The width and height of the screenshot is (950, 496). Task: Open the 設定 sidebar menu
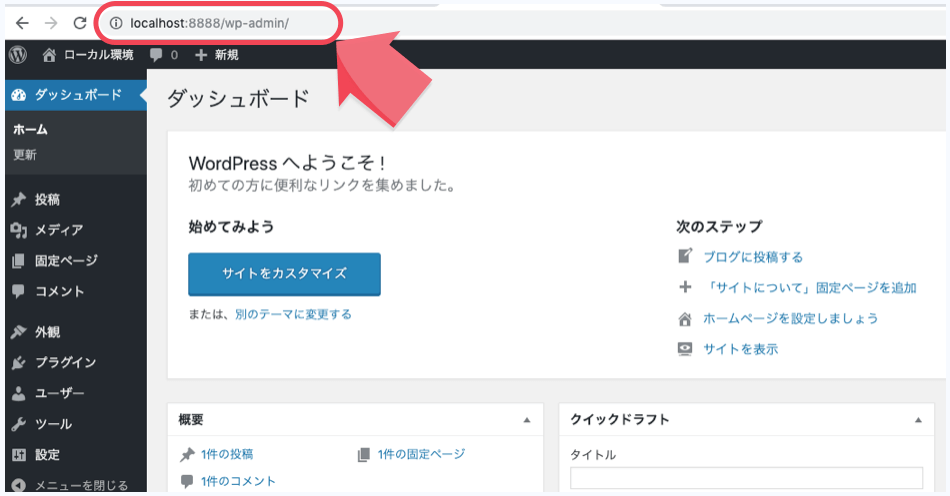[x=47, y=455]
